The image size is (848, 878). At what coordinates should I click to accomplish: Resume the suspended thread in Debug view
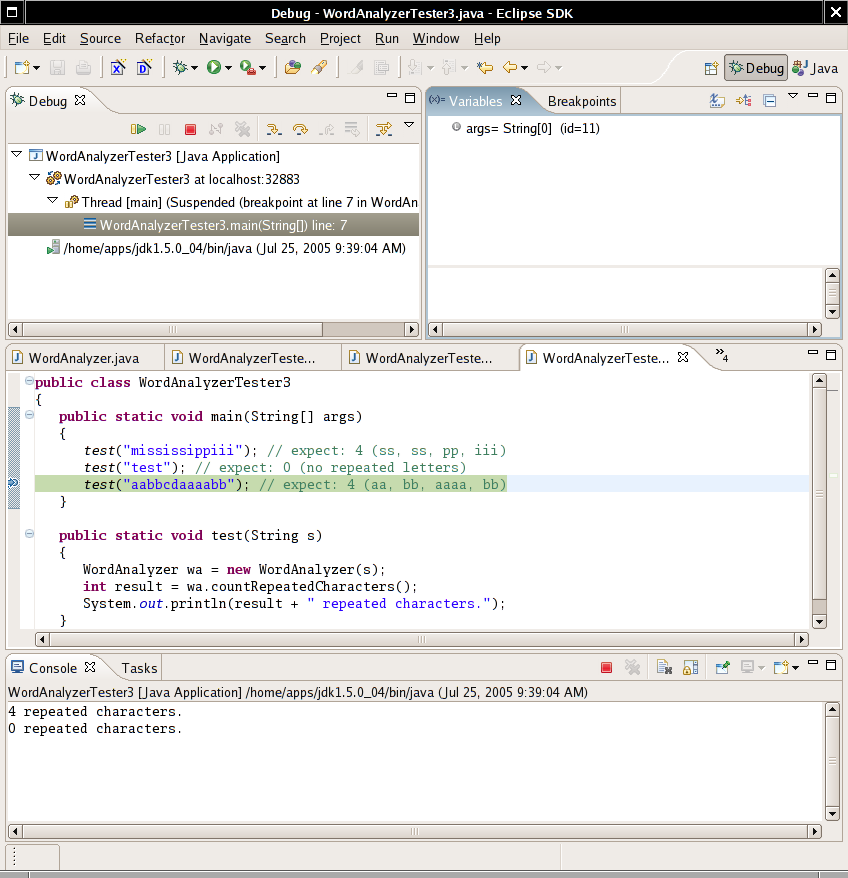(138, 129)
